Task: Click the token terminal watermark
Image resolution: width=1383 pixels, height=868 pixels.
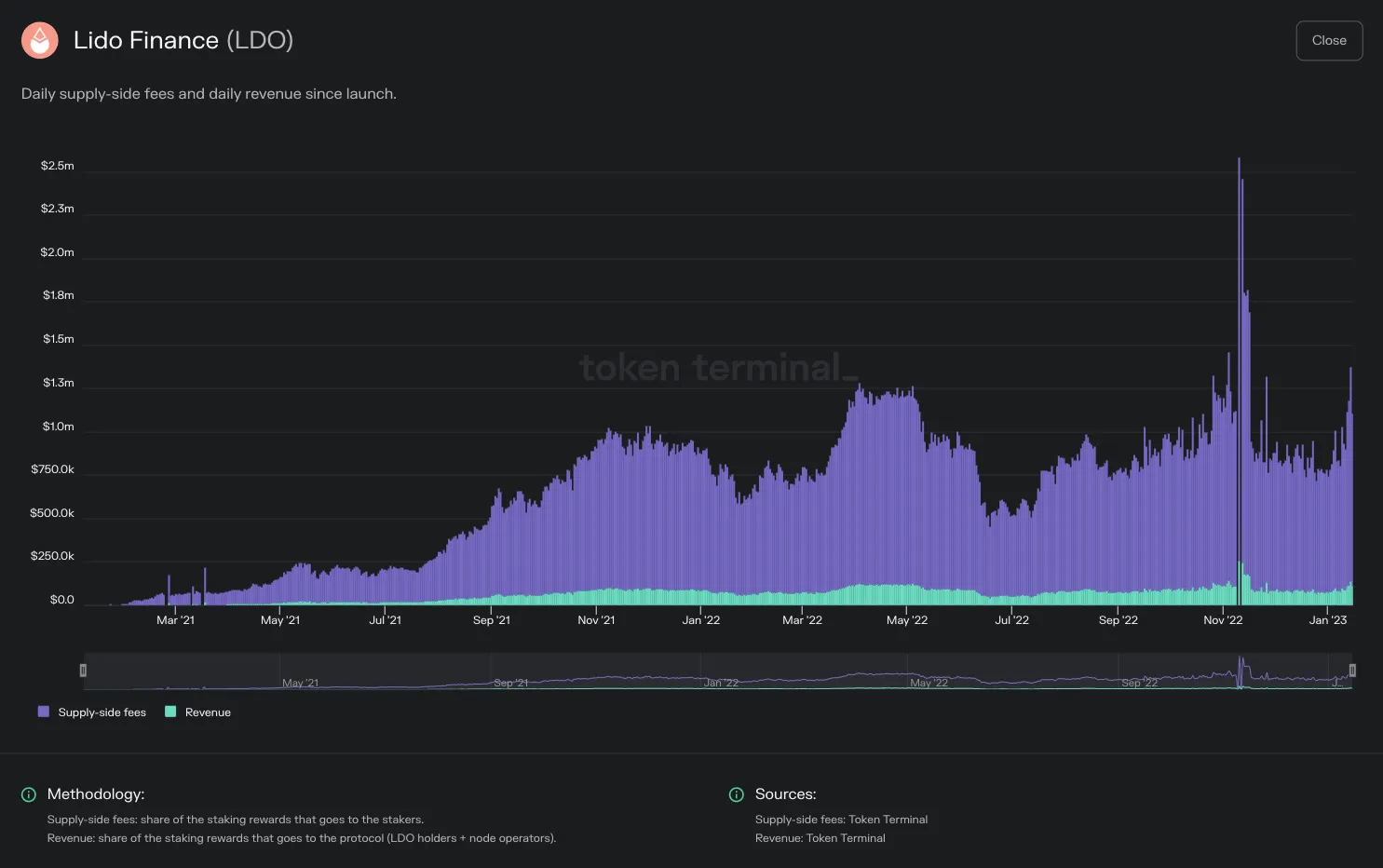Action: (719, 368)
